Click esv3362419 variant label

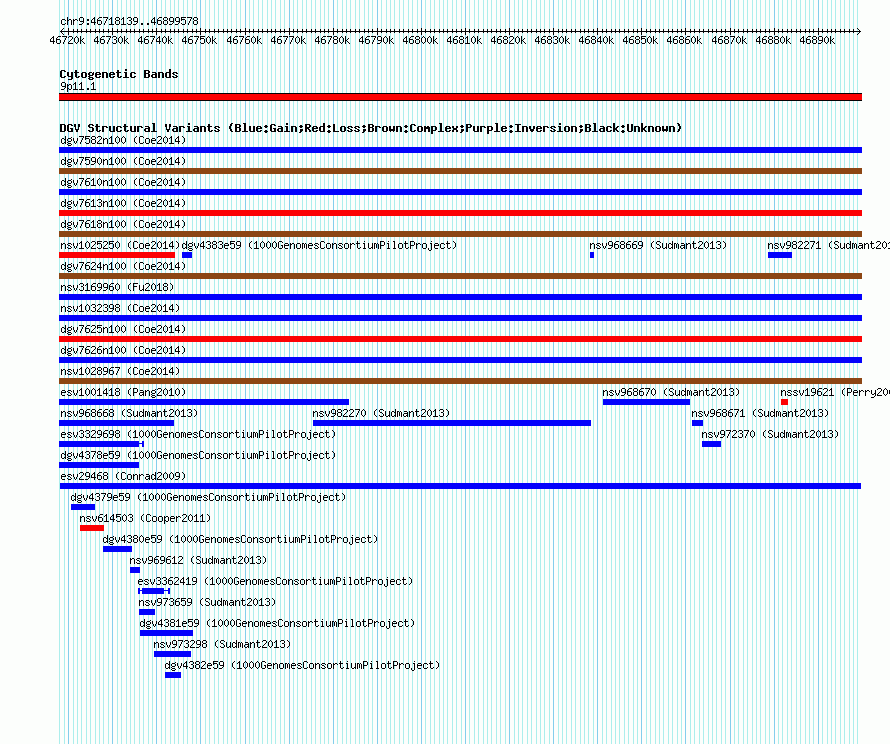[x=275, y=581]
